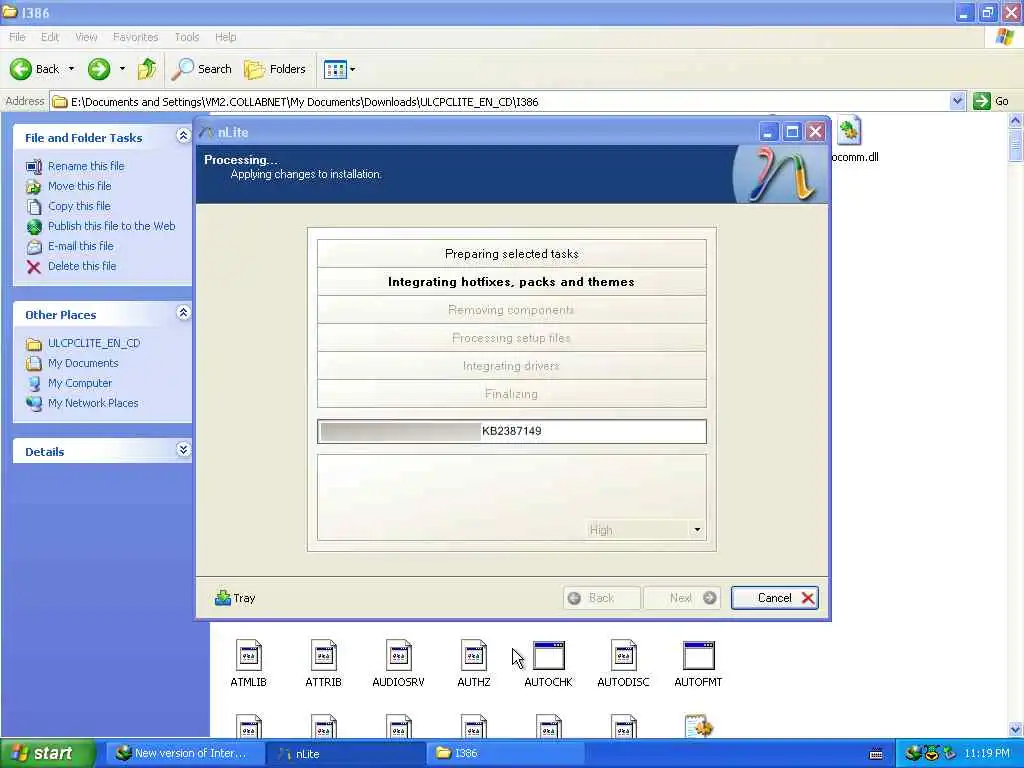Image resolution: width=1024 pixels, height=768 pixels.
Task: Select the AUTOCHK file icon
Action: (x=549, y=656)
